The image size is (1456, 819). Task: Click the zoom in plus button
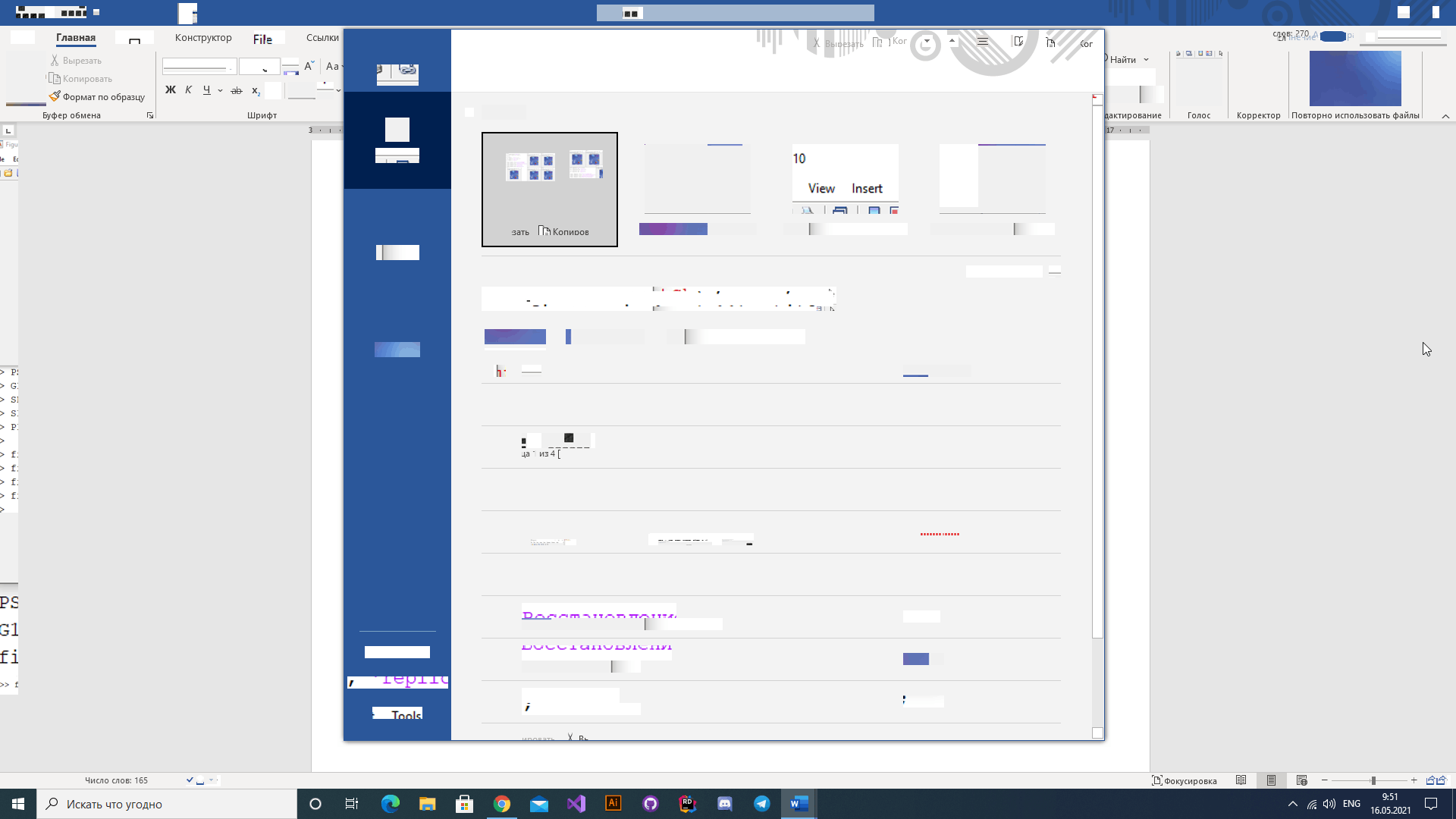[1414, 780]
